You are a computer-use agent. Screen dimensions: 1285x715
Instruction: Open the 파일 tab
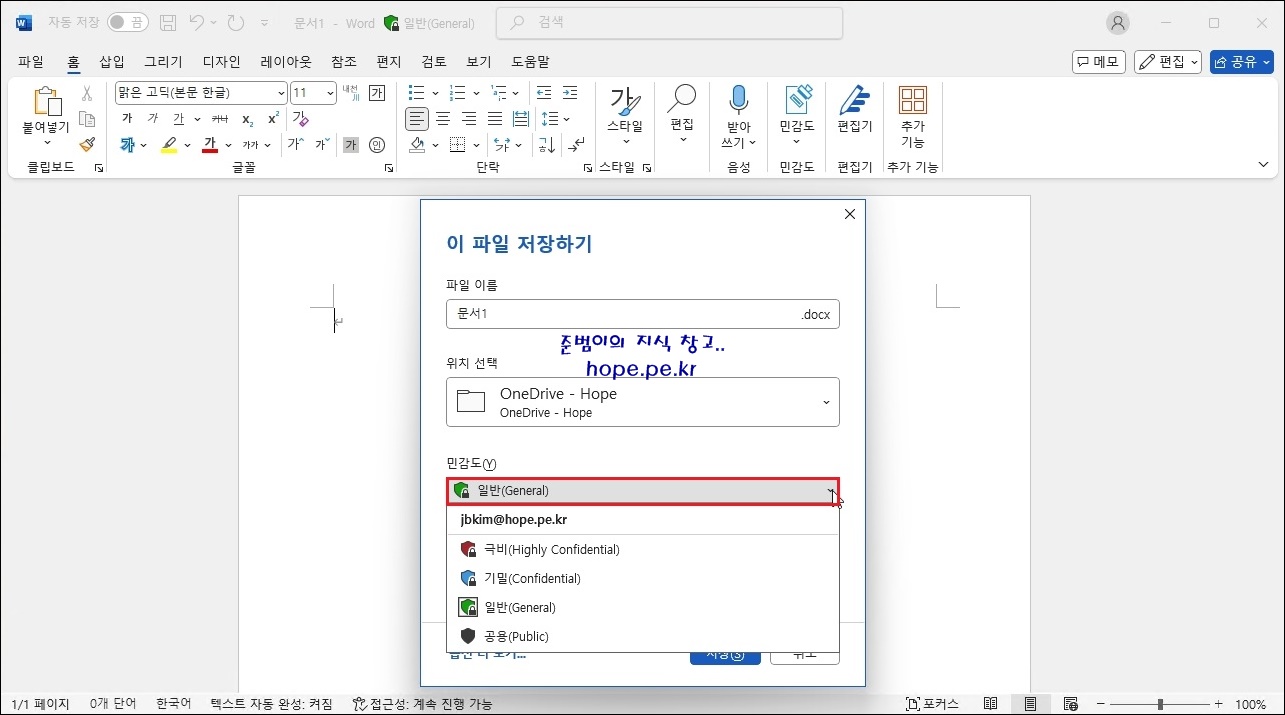pyautogui.click(x=31, y=62)
